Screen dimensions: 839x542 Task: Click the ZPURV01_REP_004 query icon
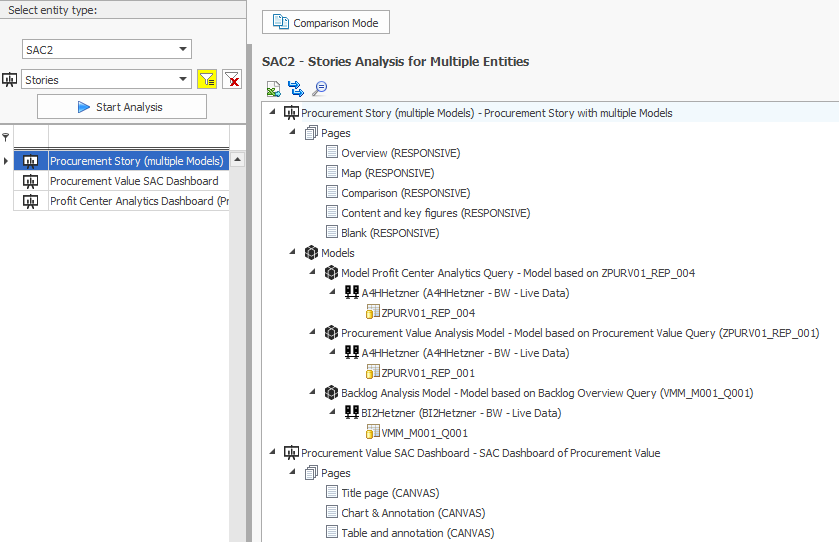(x=373, y=313)
